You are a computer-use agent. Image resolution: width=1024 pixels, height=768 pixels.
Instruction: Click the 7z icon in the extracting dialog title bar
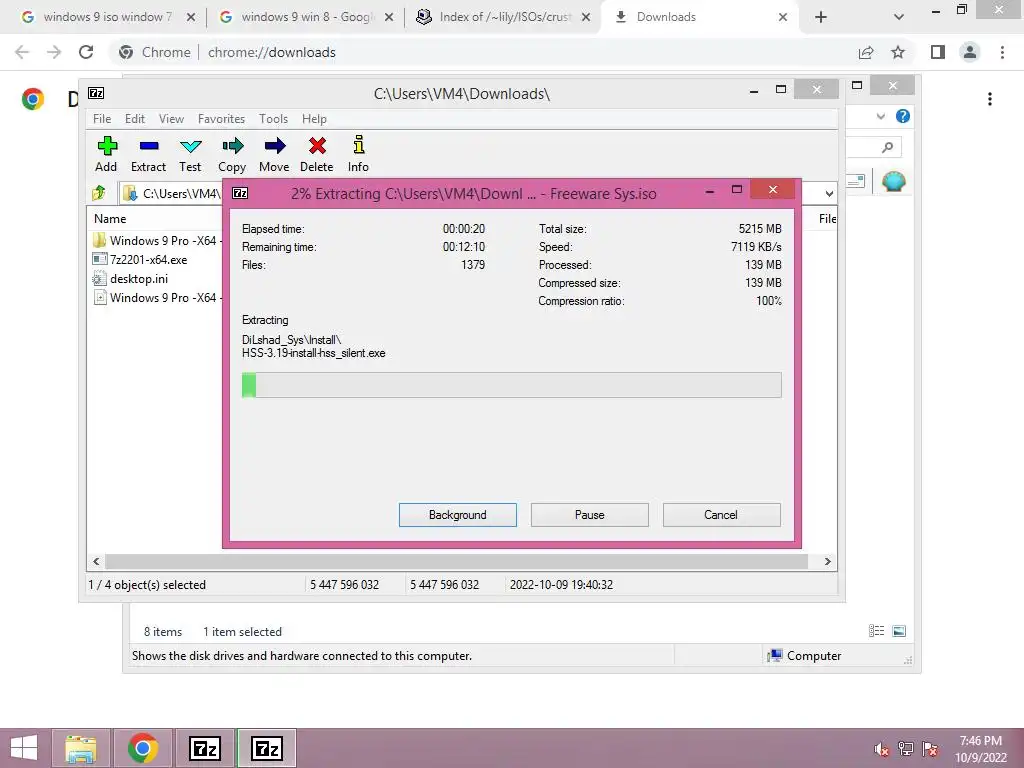tap(240, 193)
